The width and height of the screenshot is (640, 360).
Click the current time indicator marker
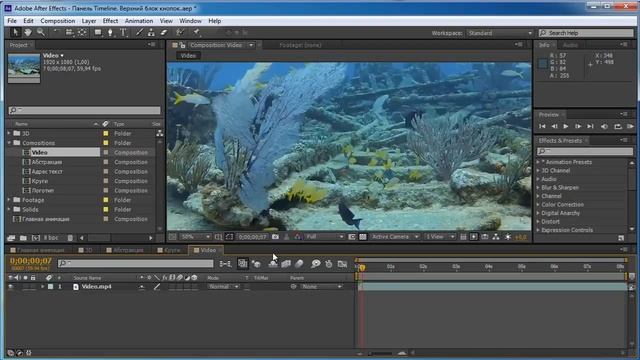coord(362,268)
